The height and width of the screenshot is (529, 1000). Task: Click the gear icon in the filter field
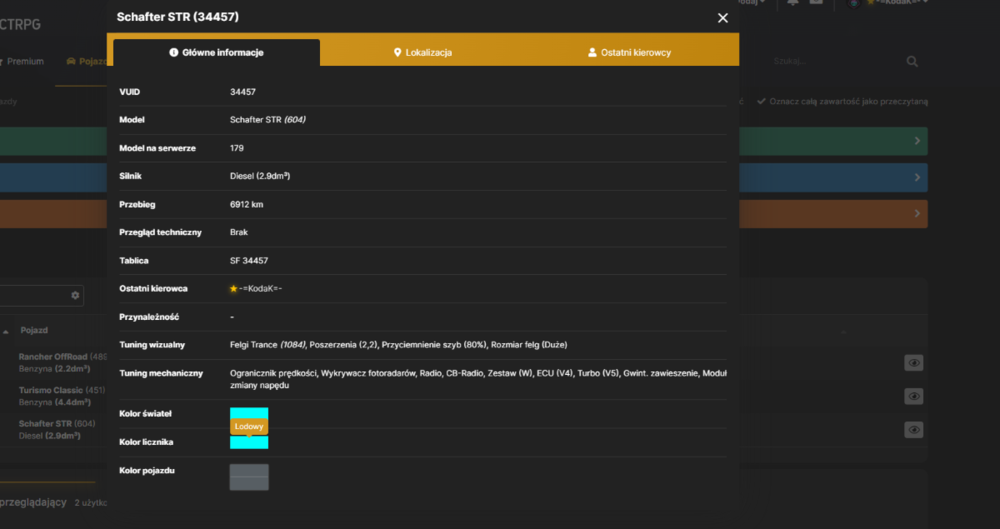(x=75, y=295)
